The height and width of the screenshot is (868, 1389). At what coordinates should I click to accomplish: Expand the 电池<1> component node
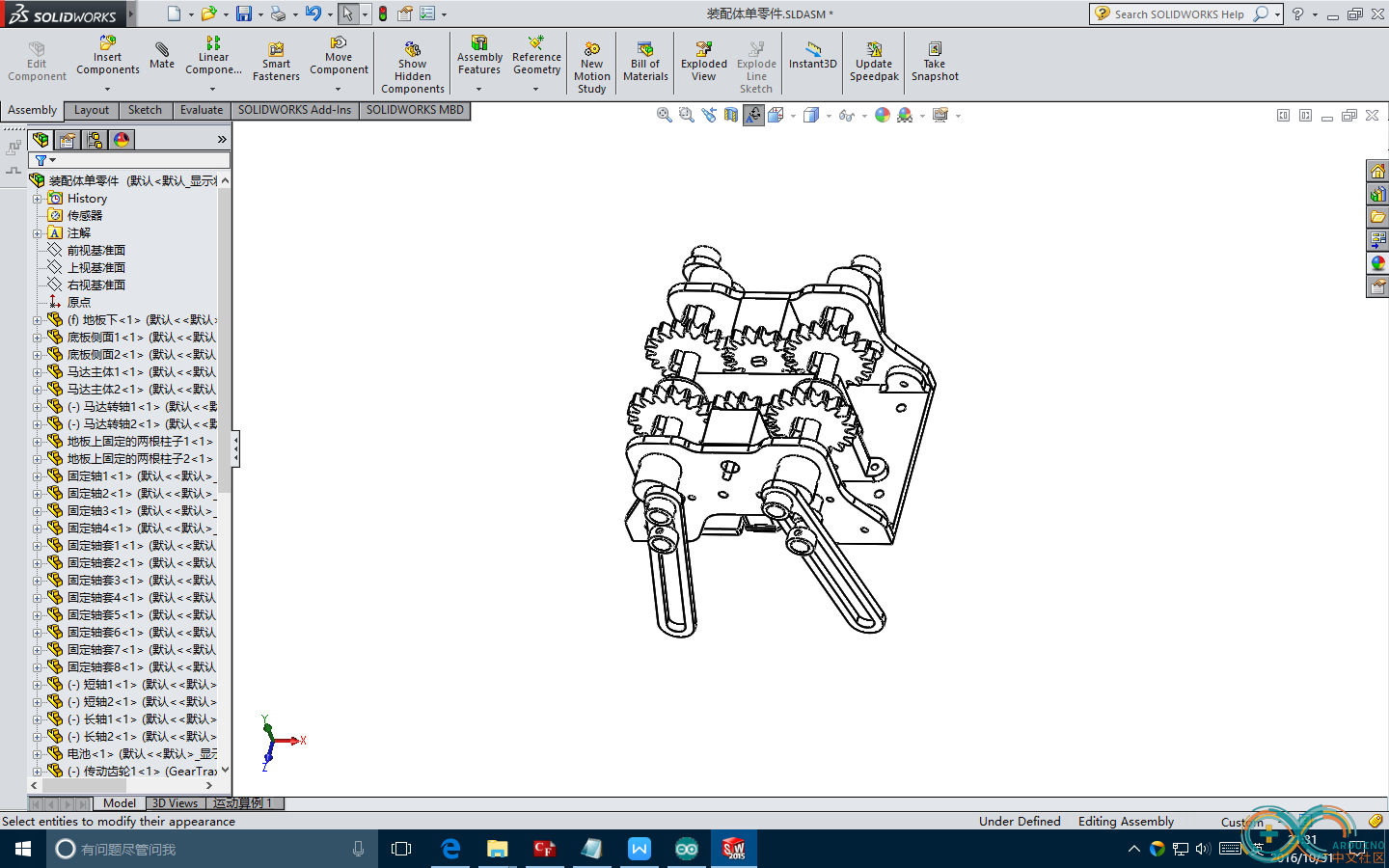(38, 754)
